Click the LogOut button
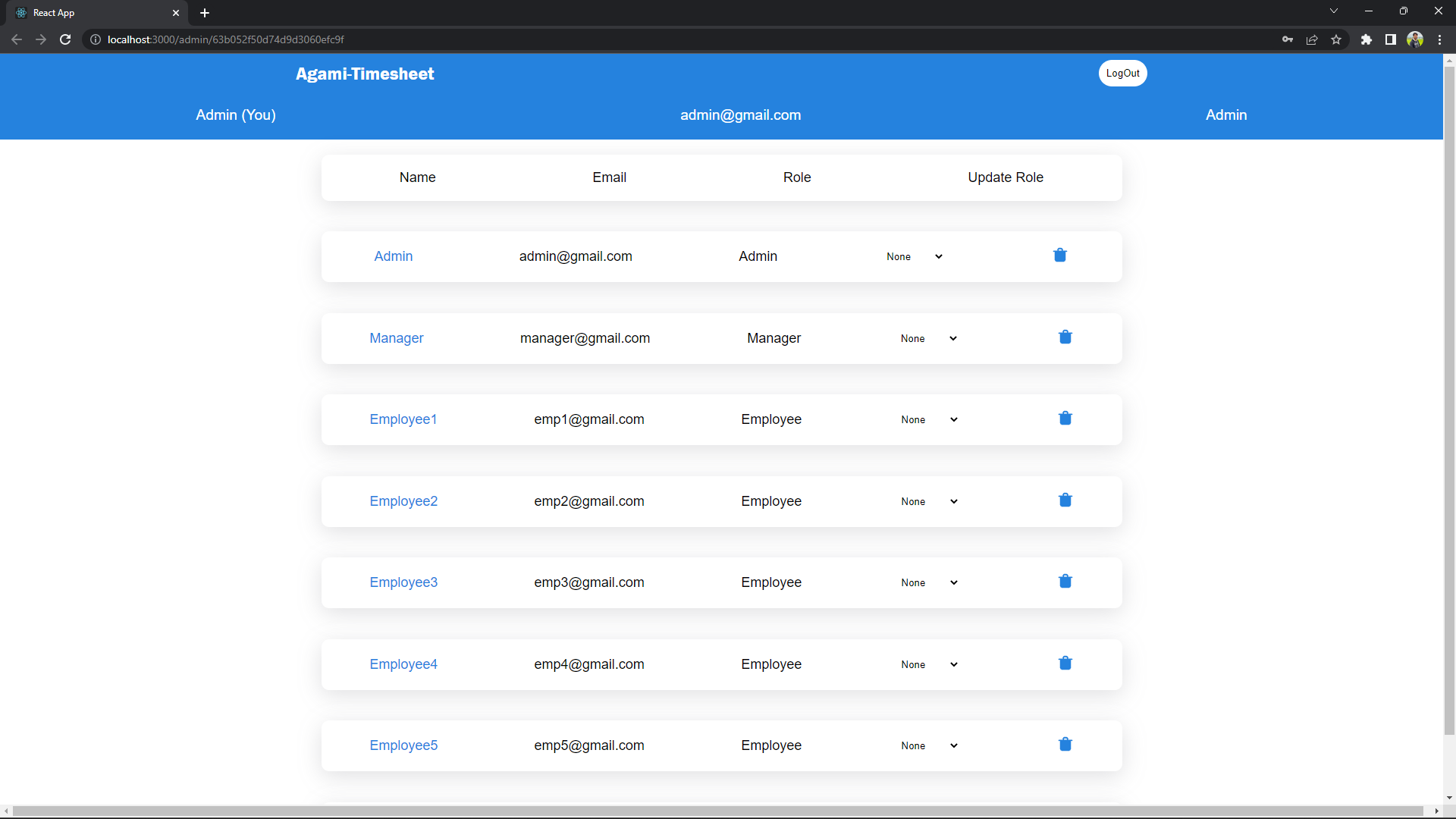This screenshot has width=1456, height=819. pos(1122,73)
